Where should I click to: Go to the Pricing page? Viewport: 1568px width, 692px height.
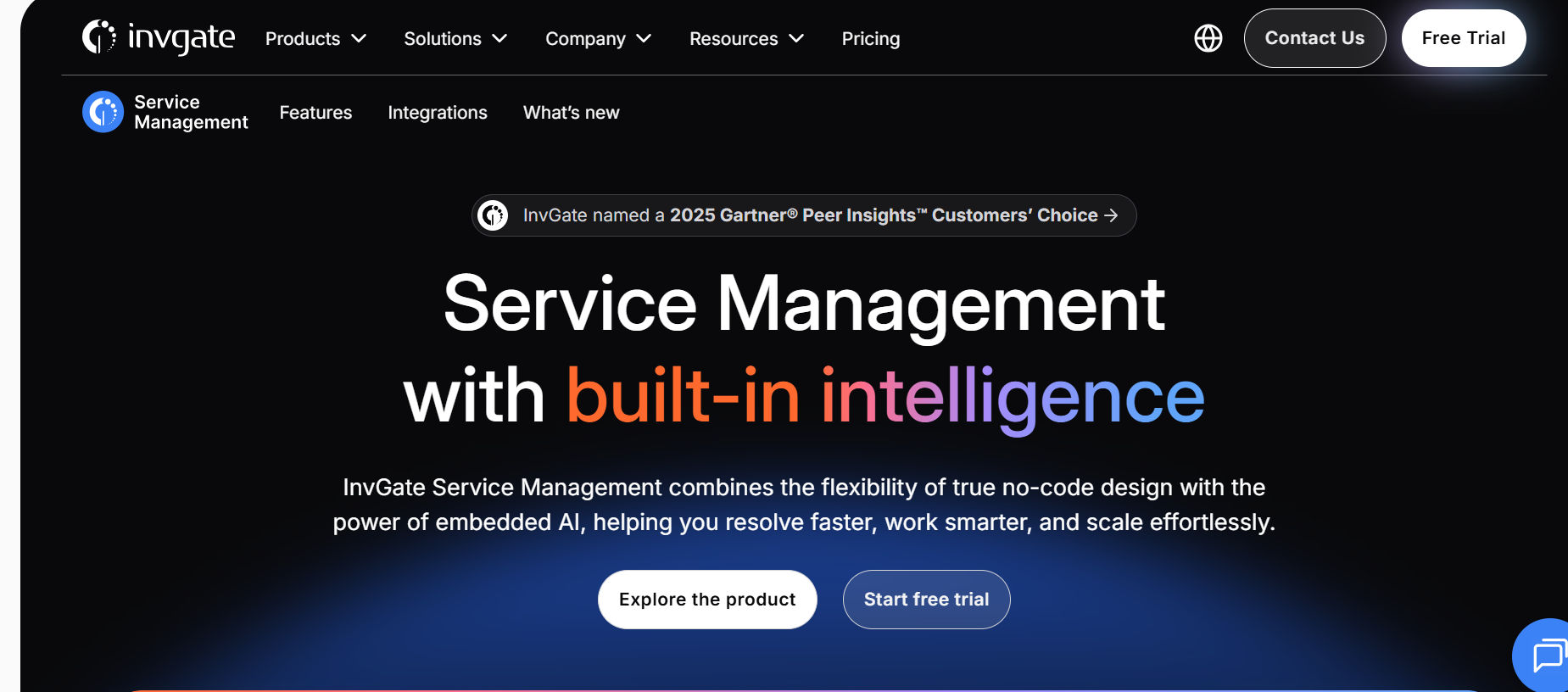pos(871,39)
